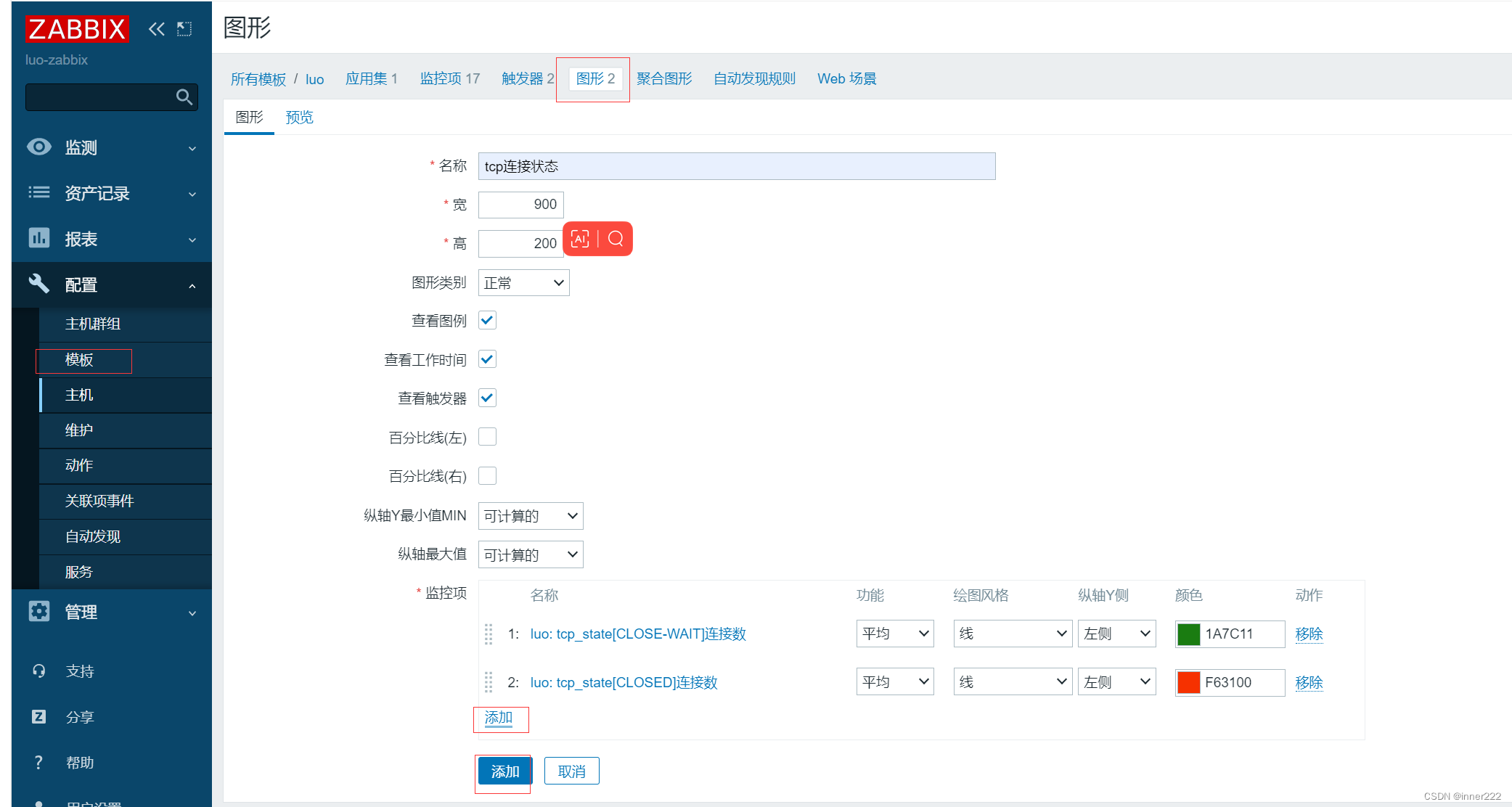Open the 纵轴Y最小值MIN dropdown
The image size is (1512, 807).
click(531, 516)
